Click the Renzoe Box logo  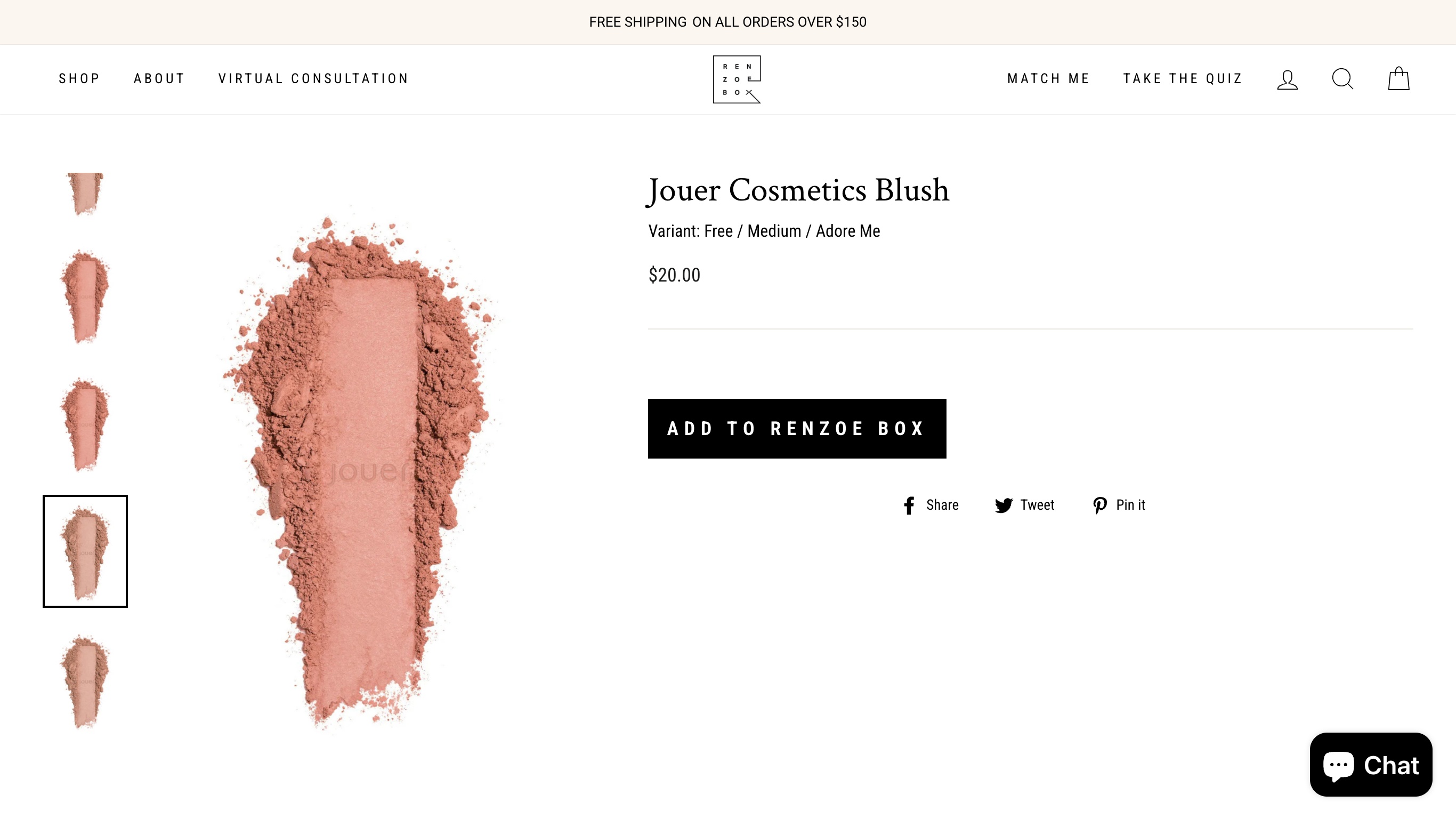(x=737, y=79)
